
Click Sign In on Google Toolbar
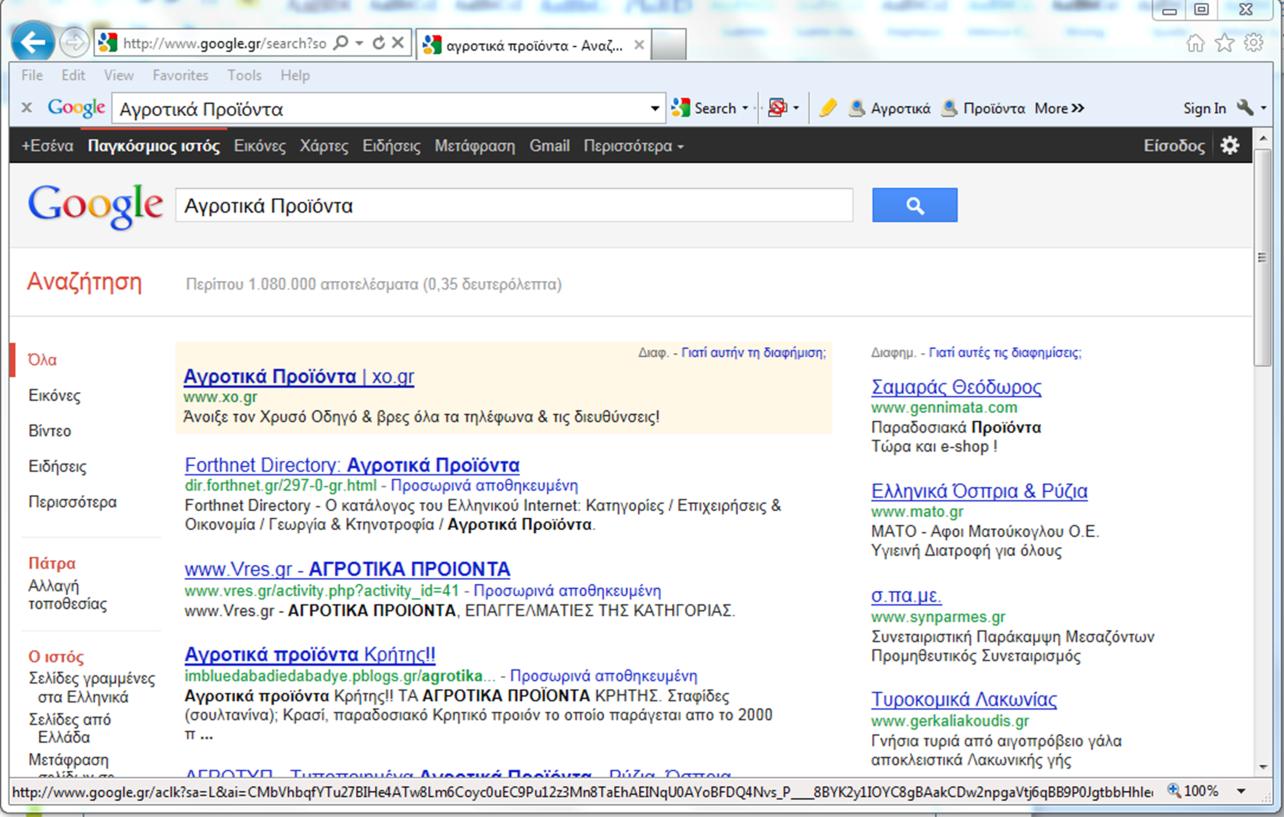coord(1204,108)
